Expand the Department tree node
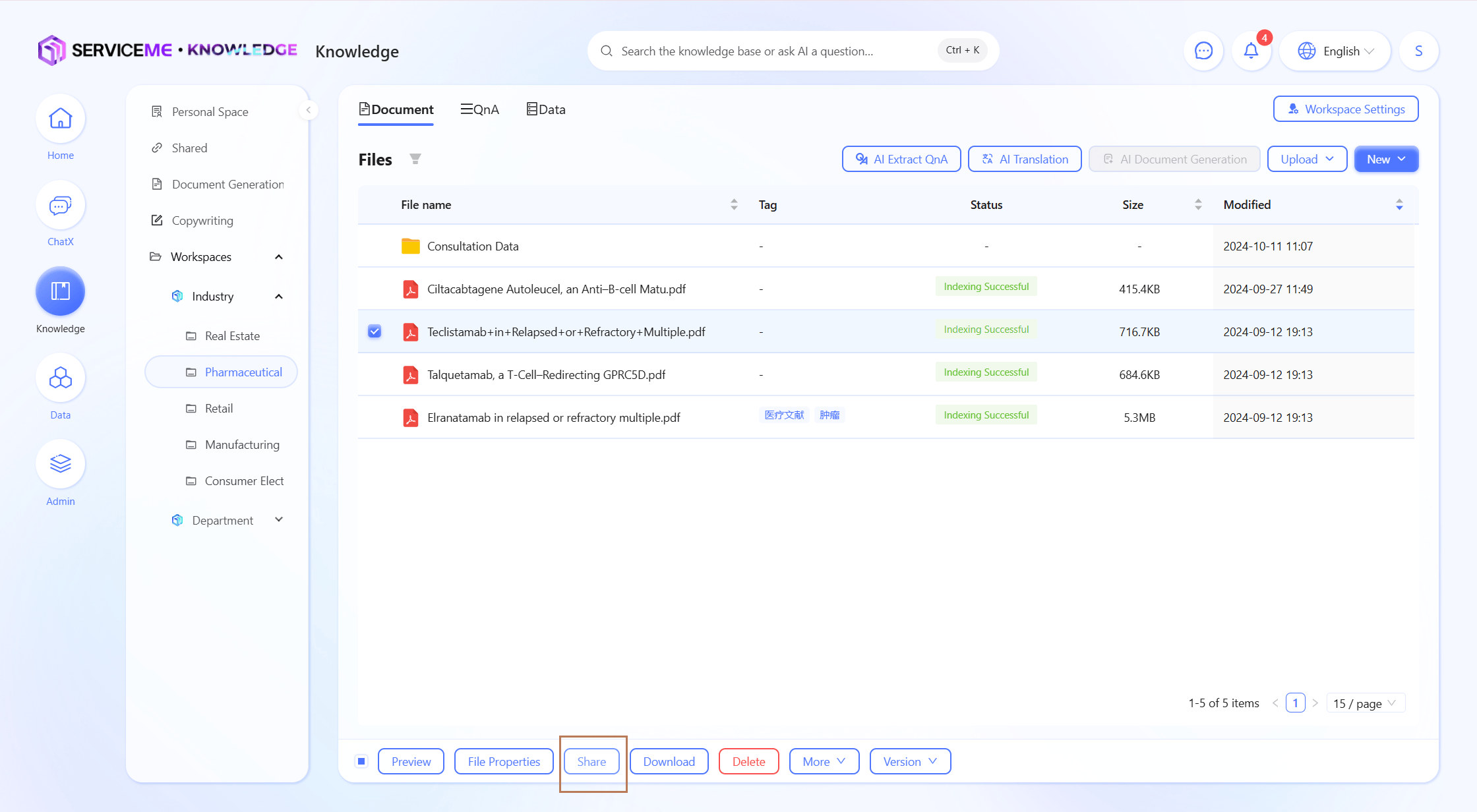The height and width of the screenshot is (812, 1477). [x=279, y=520]
